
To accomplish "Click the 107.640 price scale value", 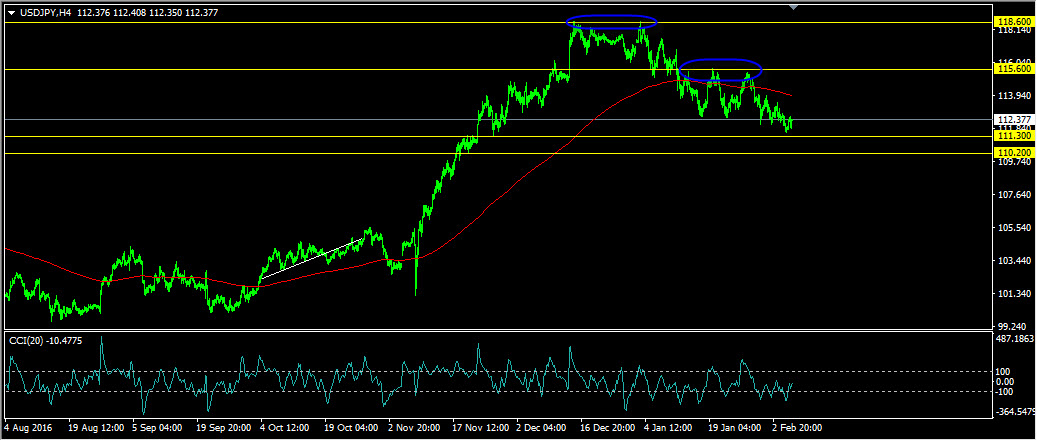I will tap(1015, 195).
